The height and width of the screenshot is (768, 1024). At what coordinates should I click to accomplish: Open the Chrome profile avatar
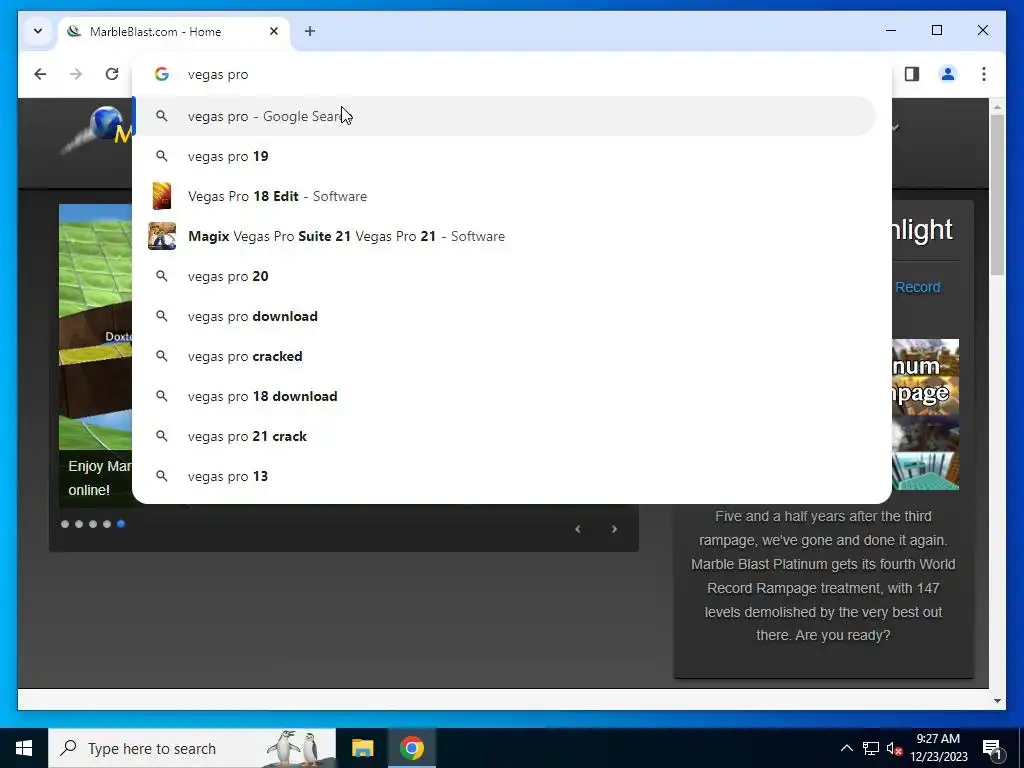pos(948,74)
